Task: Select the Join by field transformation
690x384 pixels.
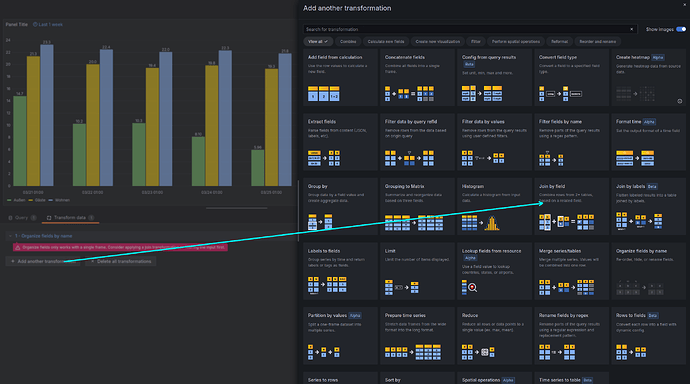Action: 571,207
